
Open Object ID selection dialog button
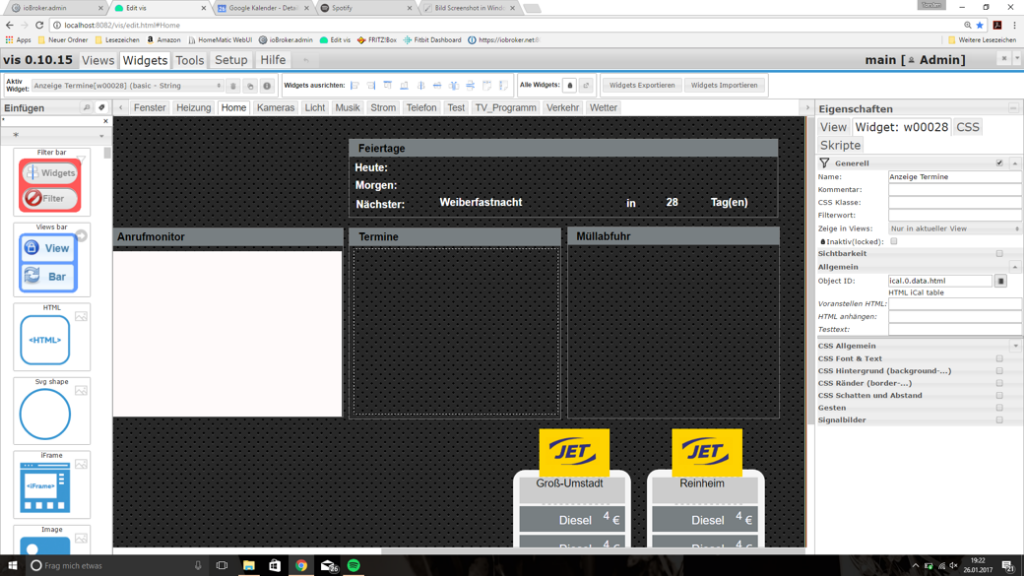click(1000, 281)
